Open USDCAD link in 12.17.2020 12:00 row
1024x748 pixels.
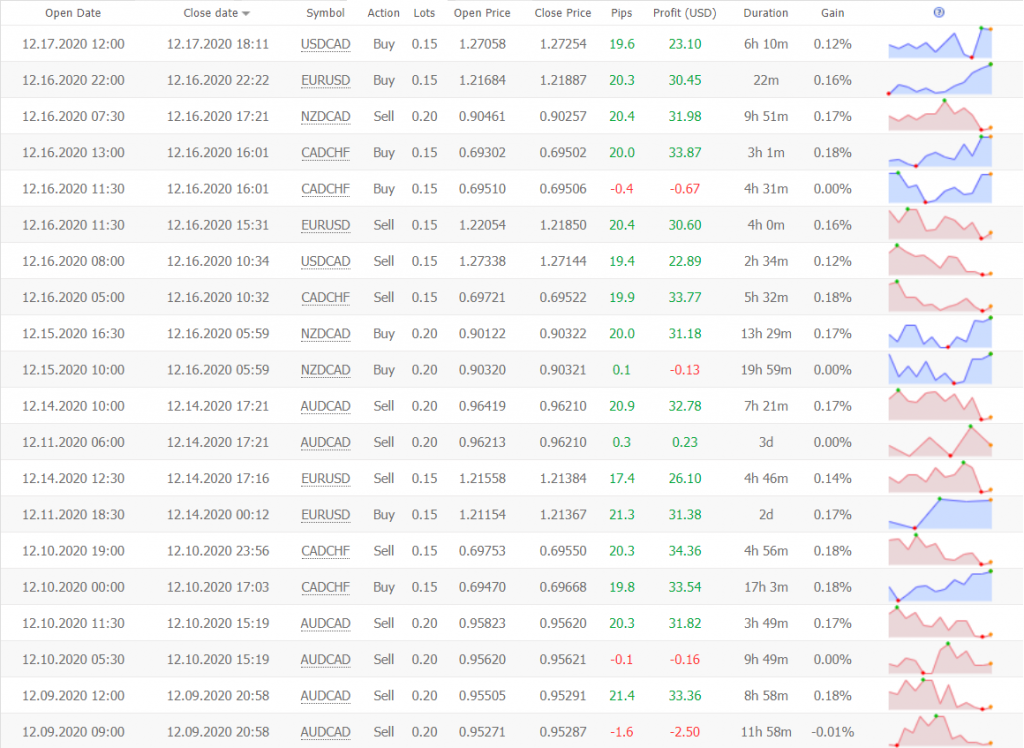coord(325,44)
